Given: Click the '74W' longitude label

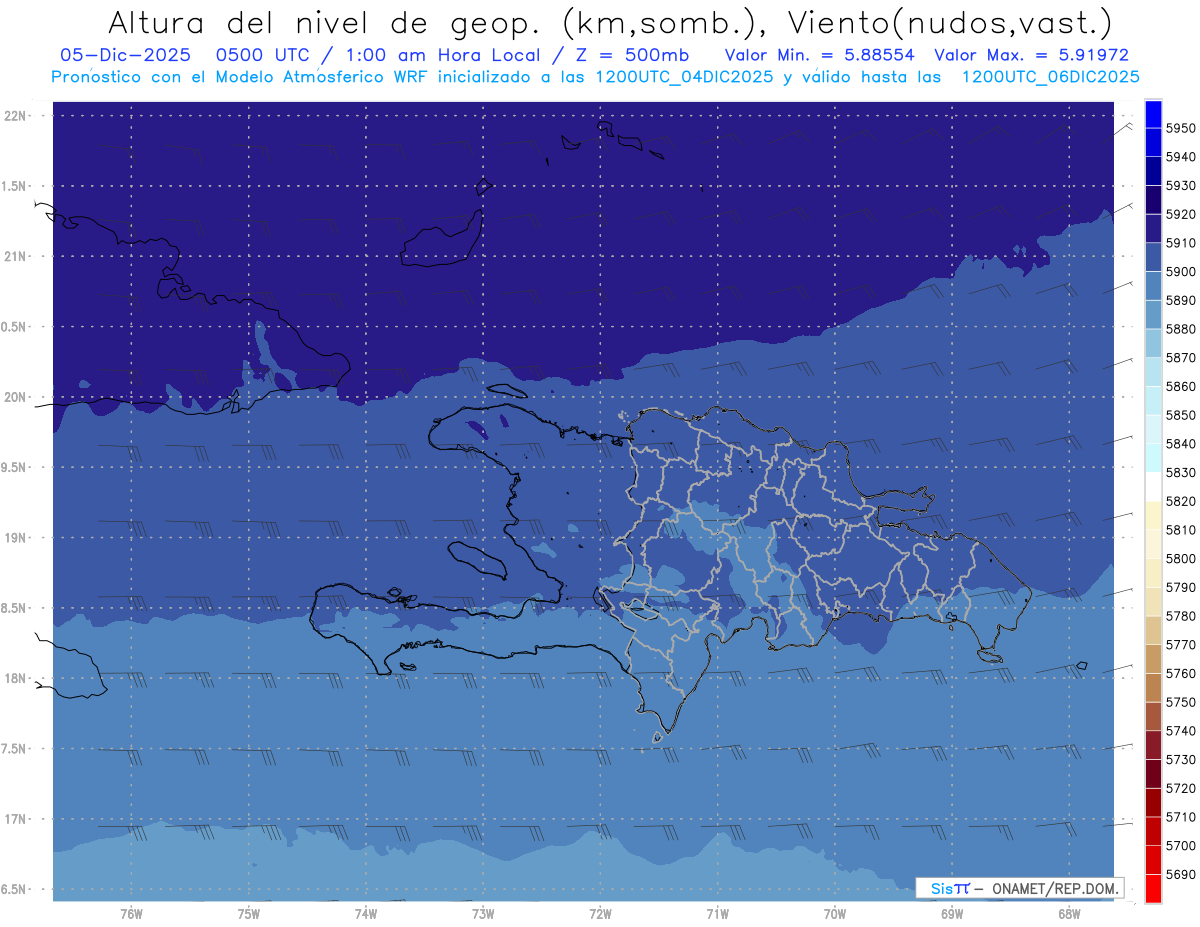Looking at the screenshot, I should click(366, 914).
